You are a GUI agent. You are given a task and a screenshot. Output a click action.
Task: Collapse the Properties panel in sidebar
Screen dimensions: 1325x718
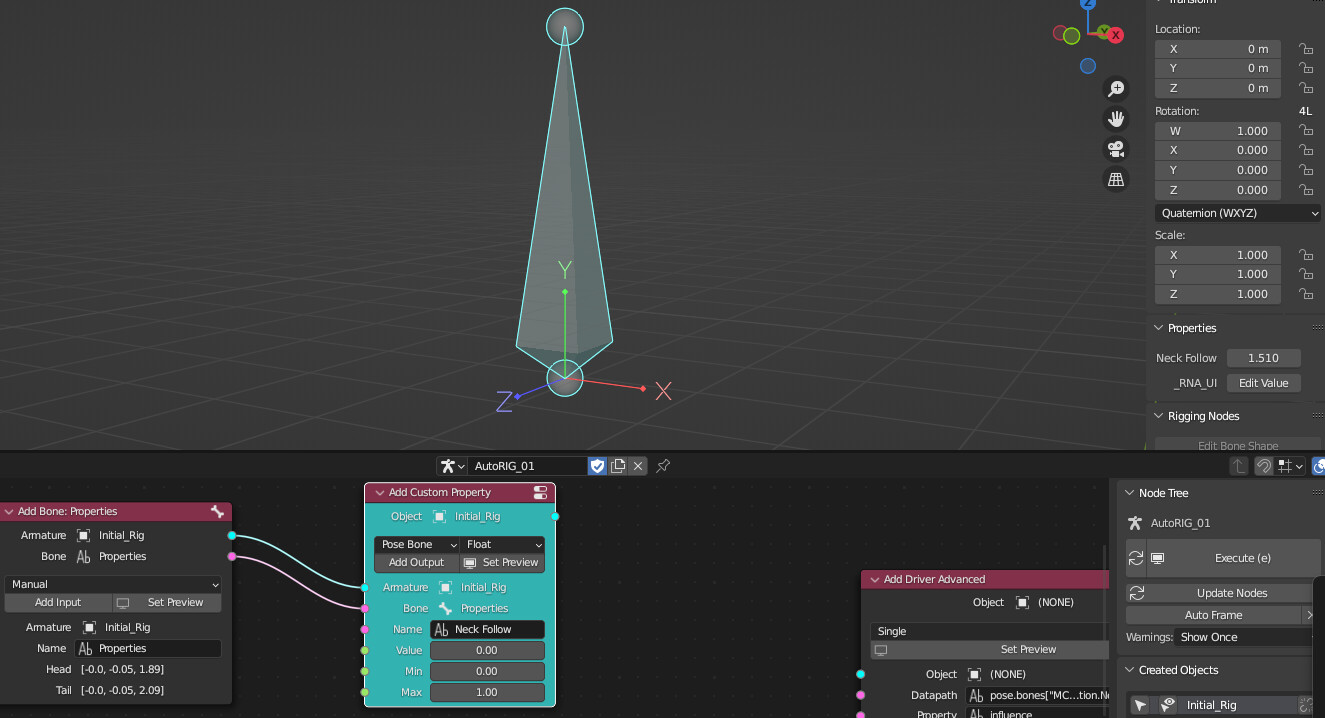click(1159, 328)
